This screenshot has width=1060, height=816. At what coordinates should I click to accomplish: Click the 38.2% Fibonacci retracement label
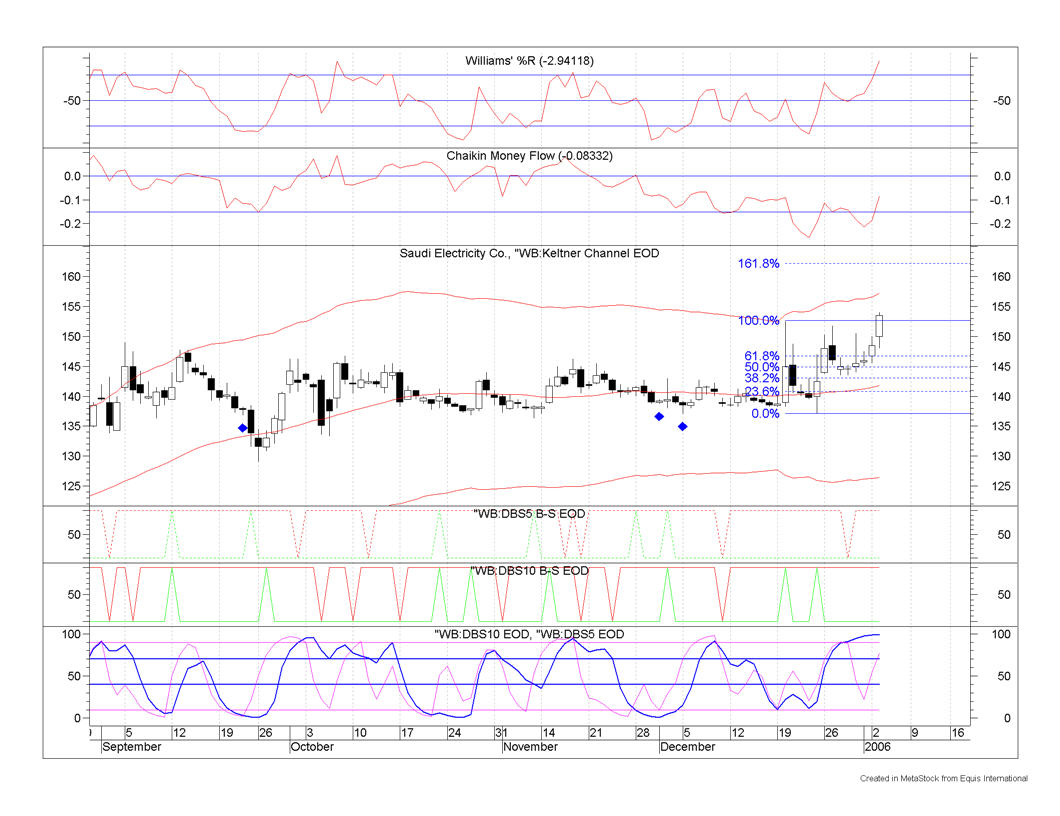pos(762,378)
